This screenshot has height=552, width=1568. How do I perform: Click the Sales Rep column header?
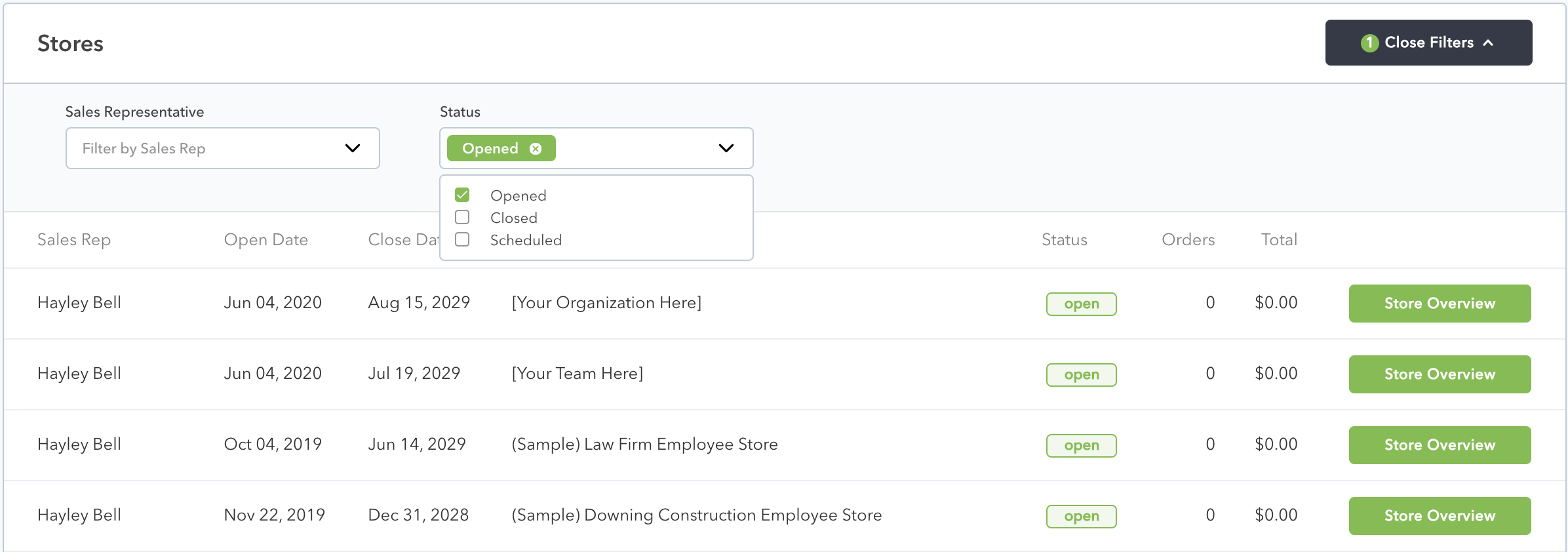tap(74, 240)
